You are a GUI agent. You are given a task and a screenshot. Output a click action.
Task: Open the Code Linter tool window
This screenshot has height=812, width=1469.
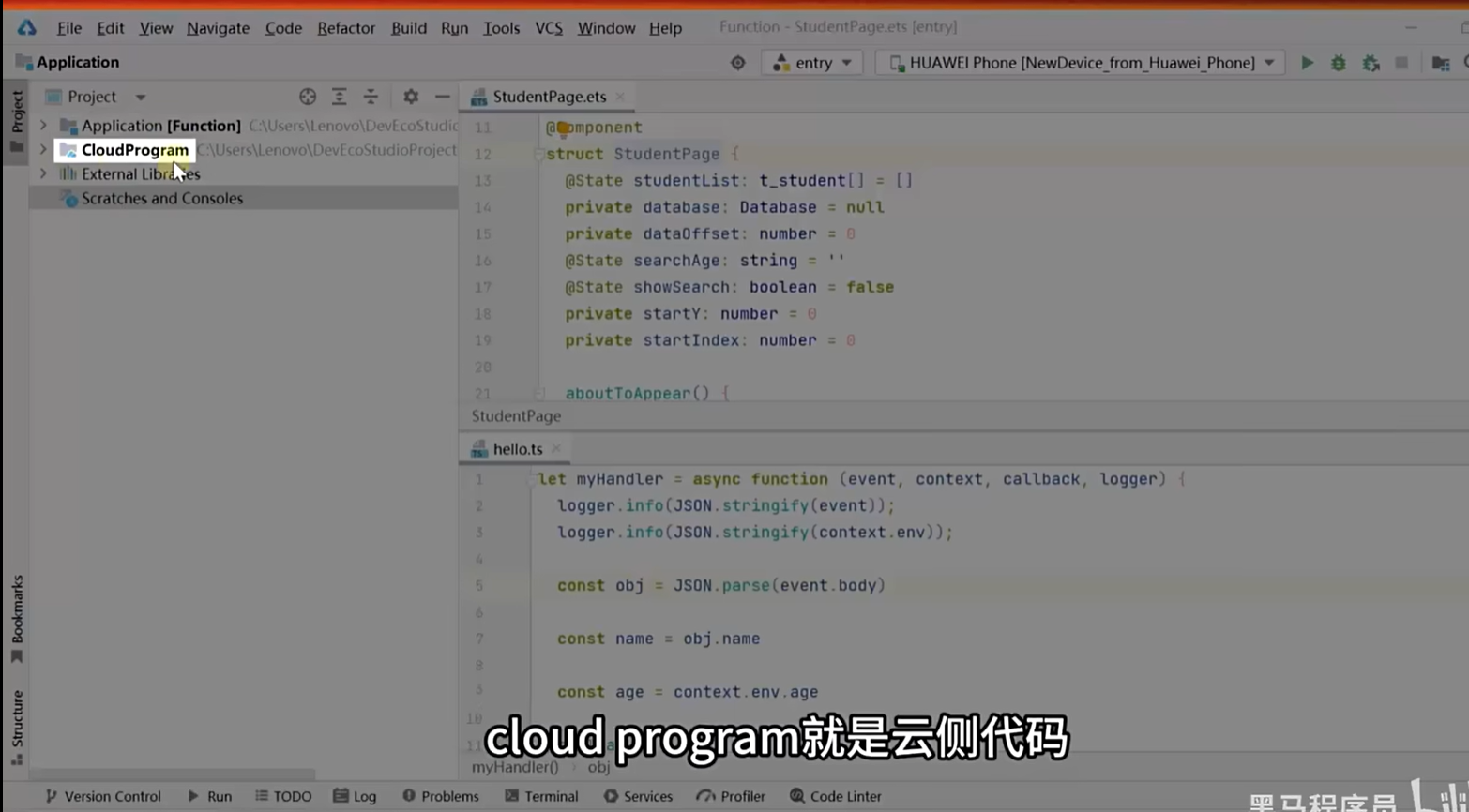[x=835, y=796]
